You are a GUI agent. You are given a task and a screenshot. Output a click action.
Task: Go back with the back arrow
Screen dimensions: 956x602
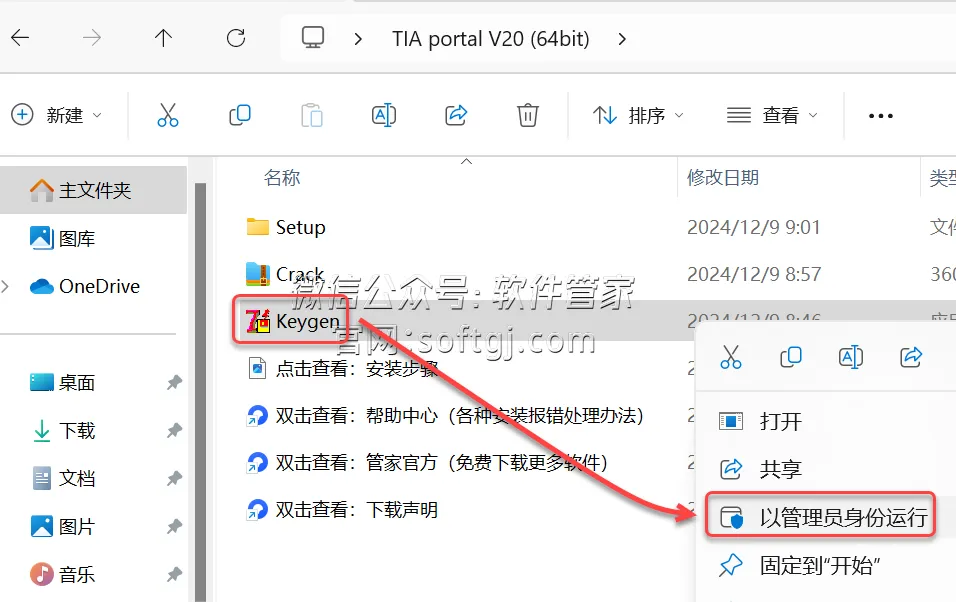pyautogui.click(x=20, y=38)
